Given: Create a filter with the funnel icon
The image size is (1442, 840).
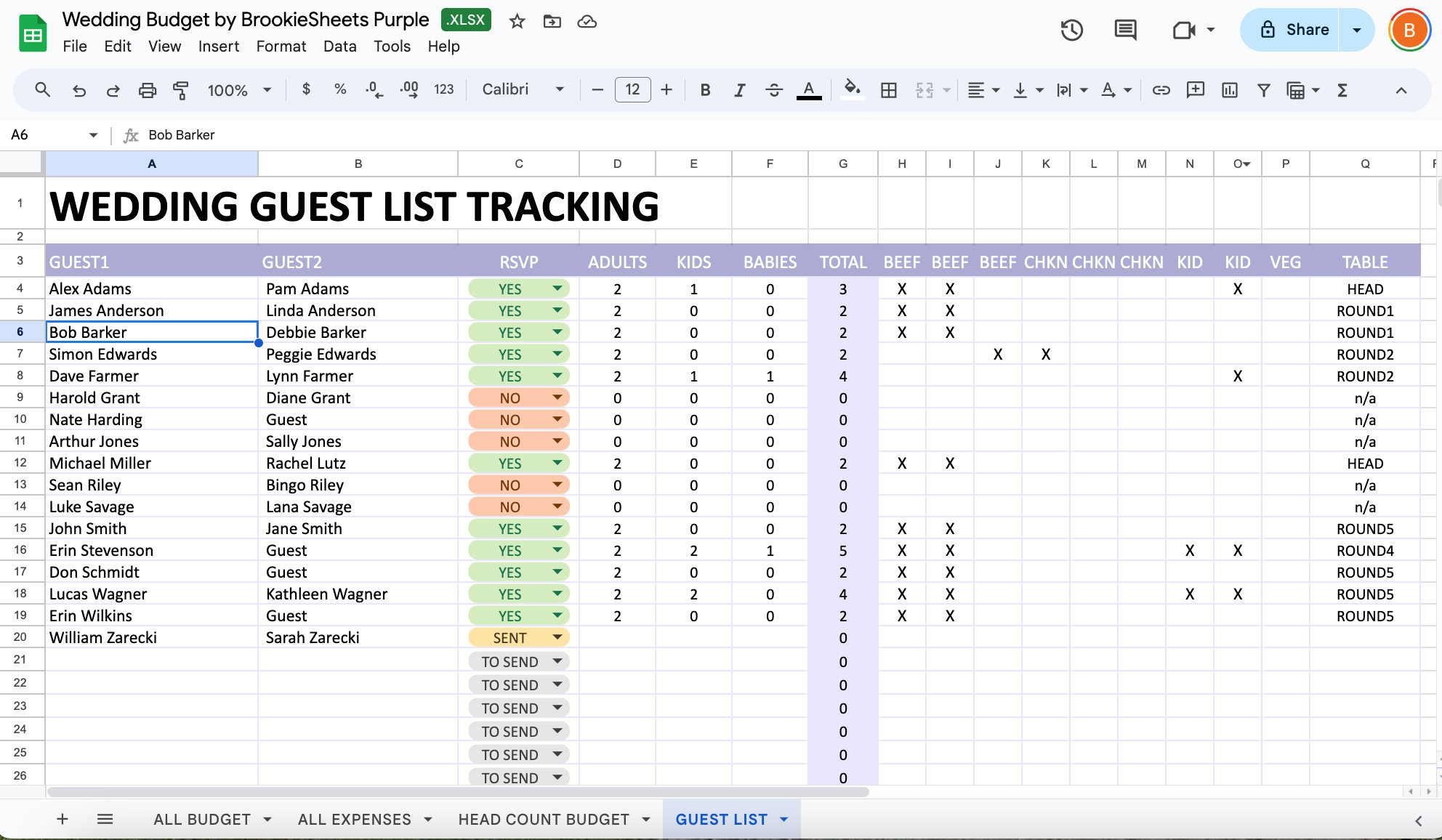Looking at the screenshot, I should [x=1263, y=90].
